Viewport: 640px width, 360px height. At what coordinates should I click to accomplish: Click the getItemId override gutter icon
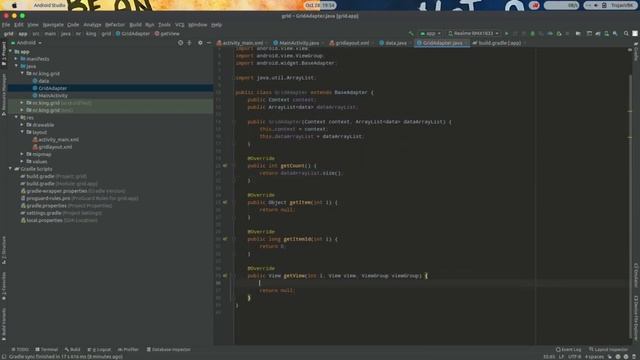[x=225, y=239]
